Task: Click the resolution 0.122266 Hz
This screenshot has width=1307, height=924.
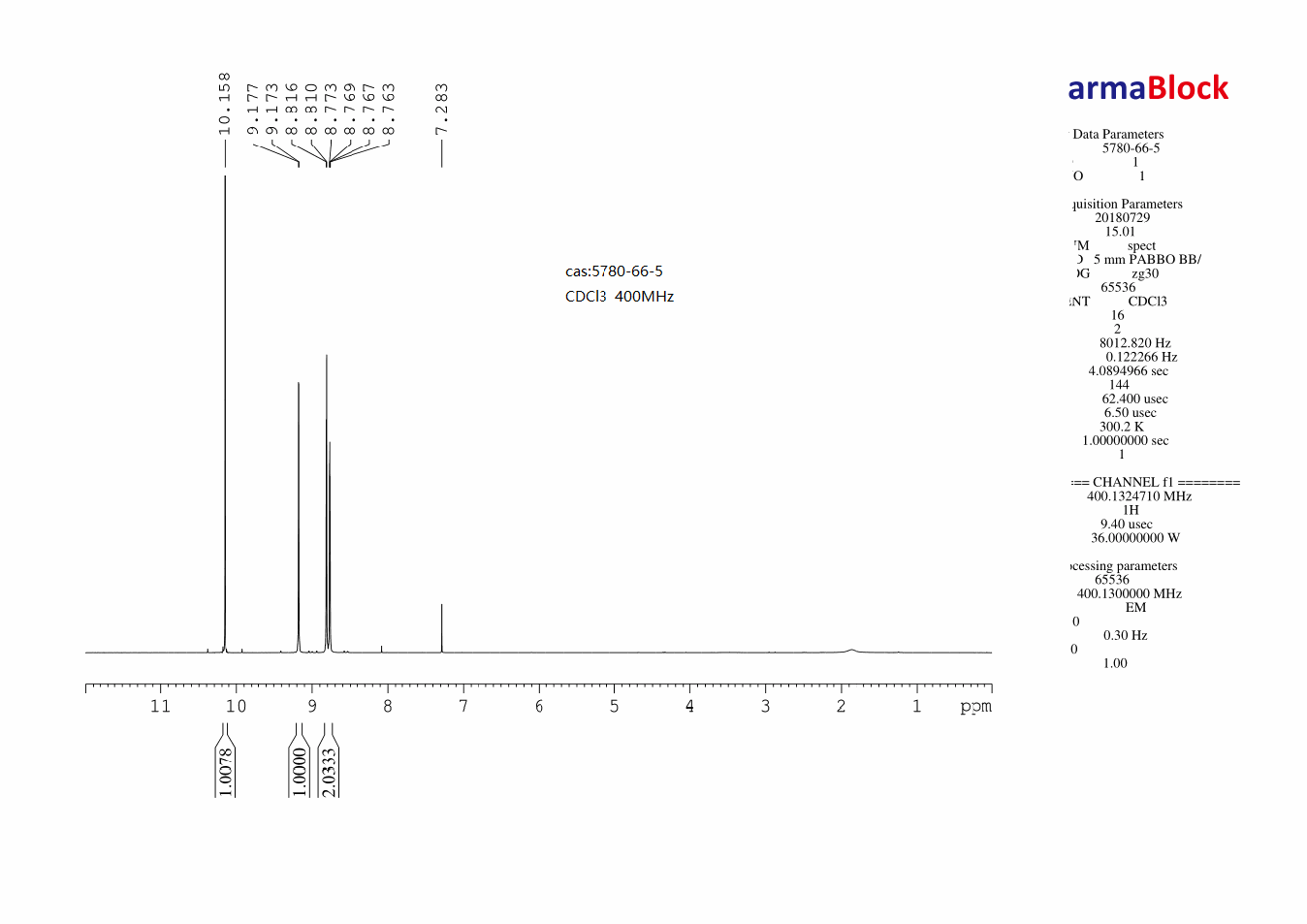Action: (x=1141, y=357)
